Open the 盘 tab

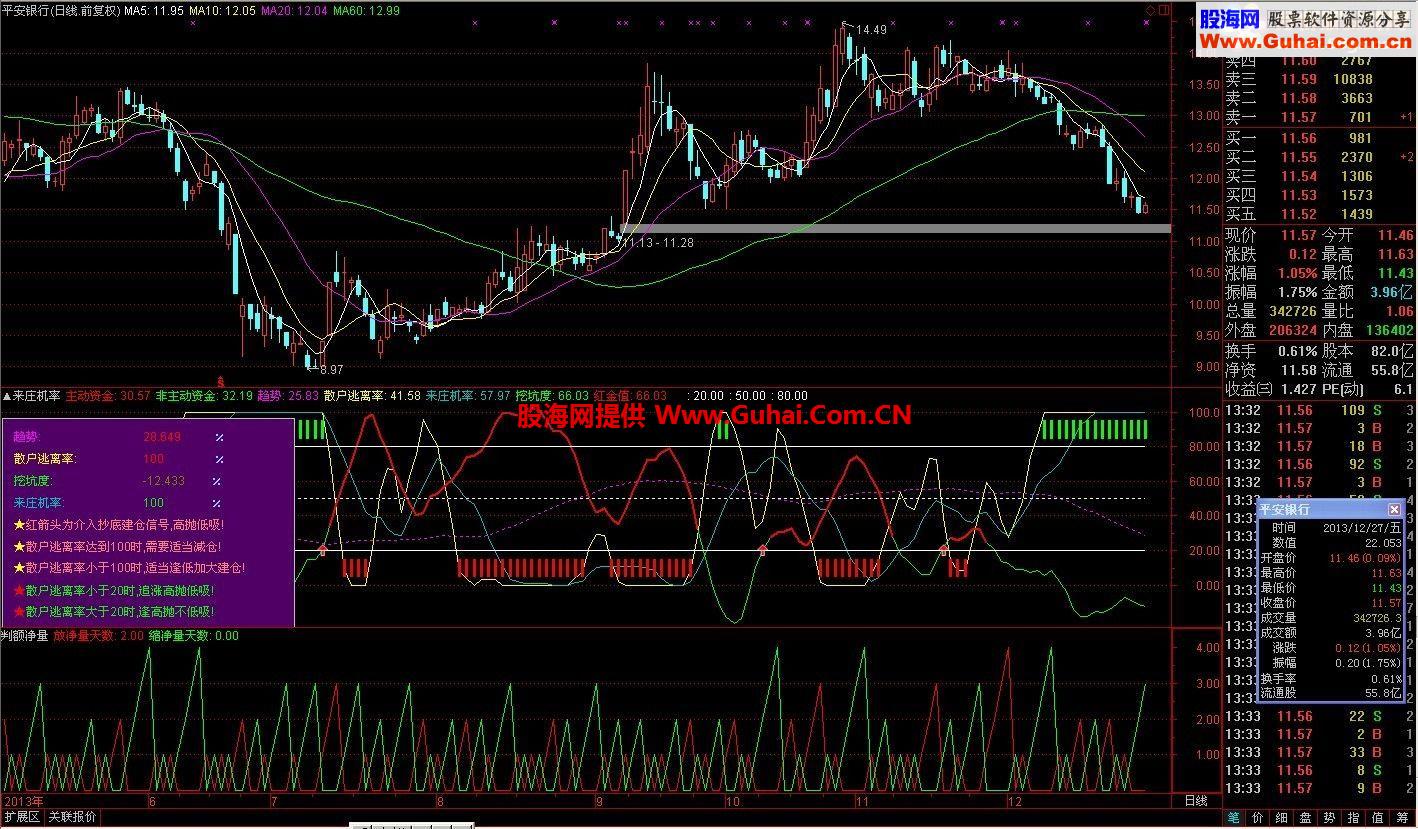click(x=1306, y=817)
